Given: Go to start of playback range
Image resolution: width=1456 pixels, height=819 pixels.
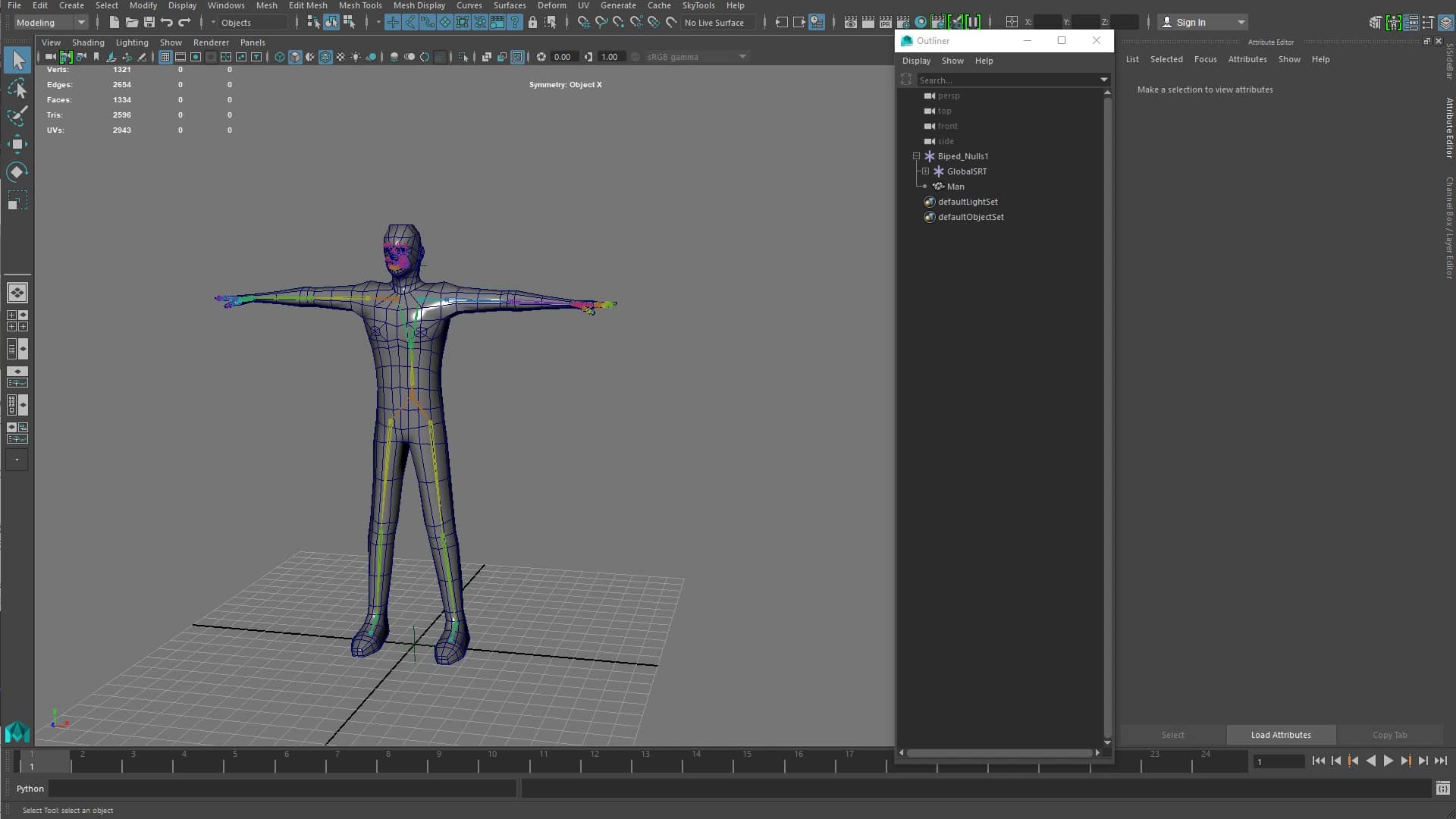Looking at the screenshot, I should 1319,761.
